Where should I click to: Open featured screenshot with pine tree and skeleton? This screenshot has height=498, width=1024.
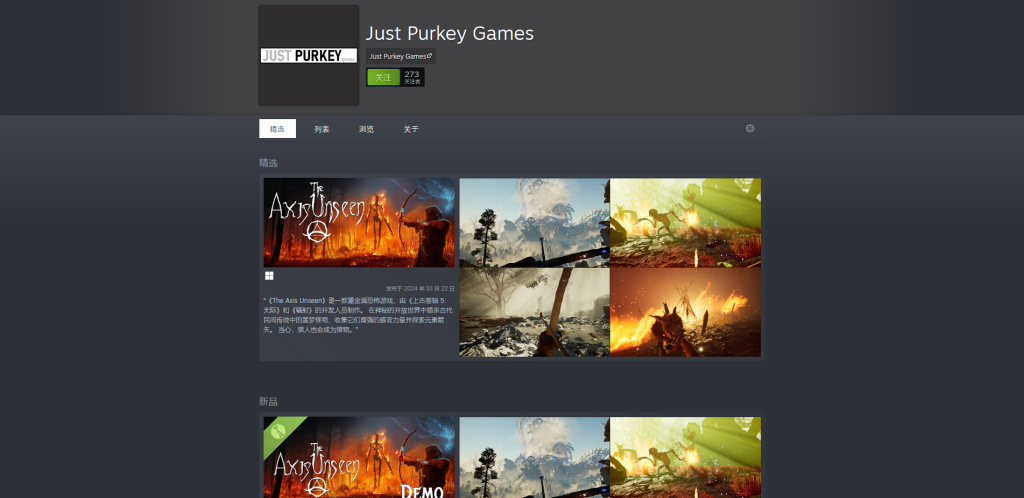tap(534, 223)
